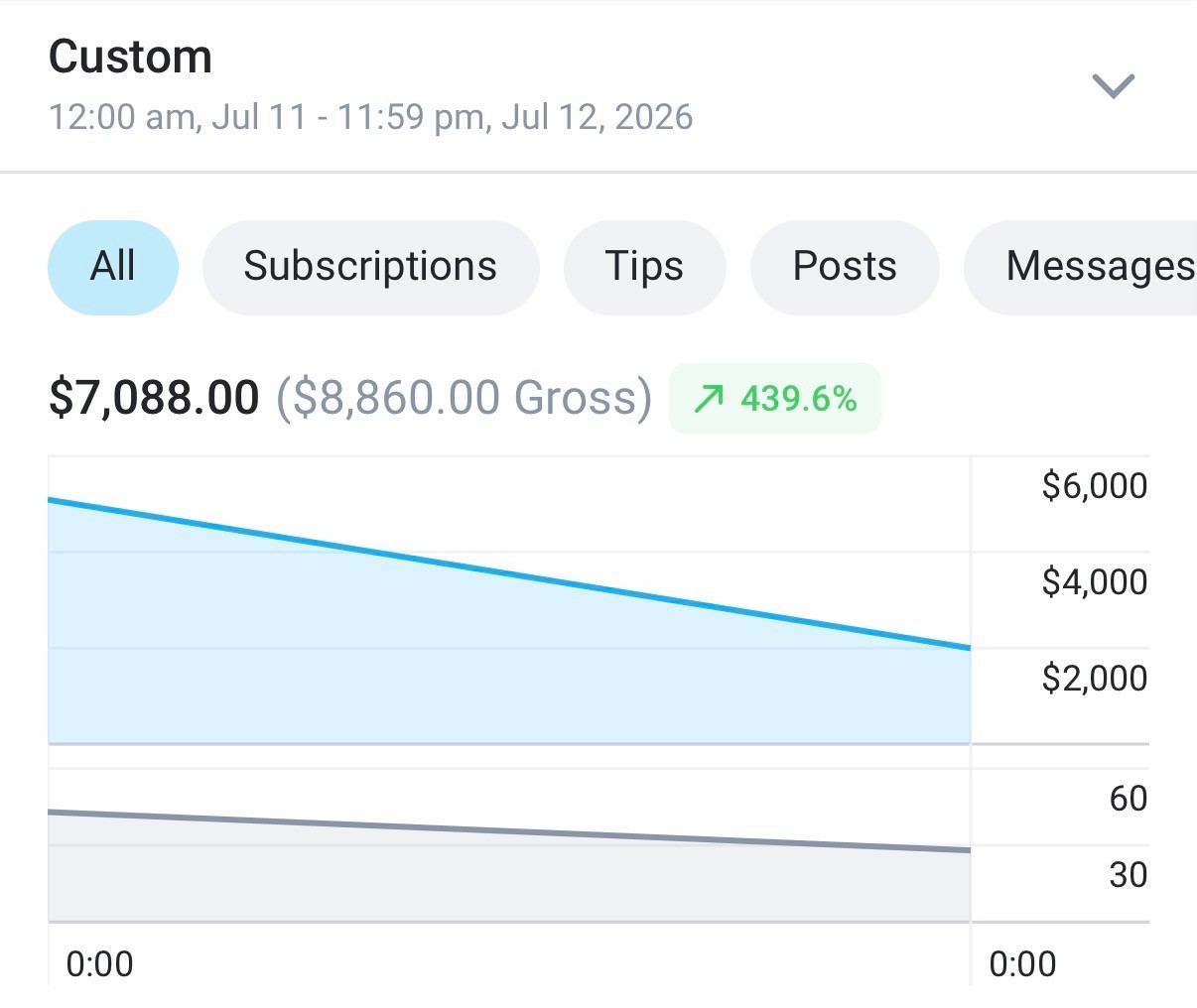Select the All filter chip
Viewport: 1197px width, 1008px height.
pos(113,267)
